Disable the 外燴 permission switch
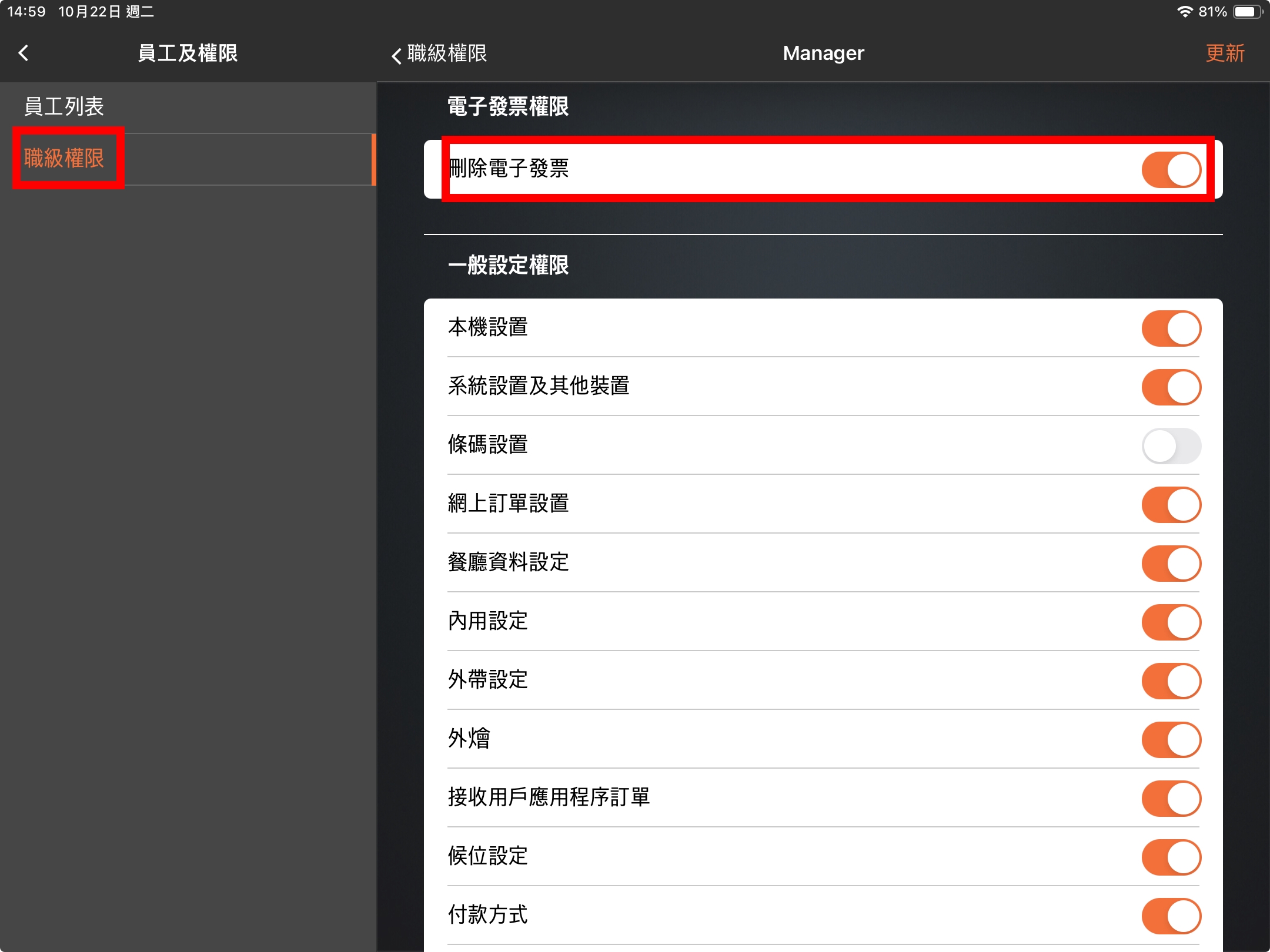 click(1171, 739)
